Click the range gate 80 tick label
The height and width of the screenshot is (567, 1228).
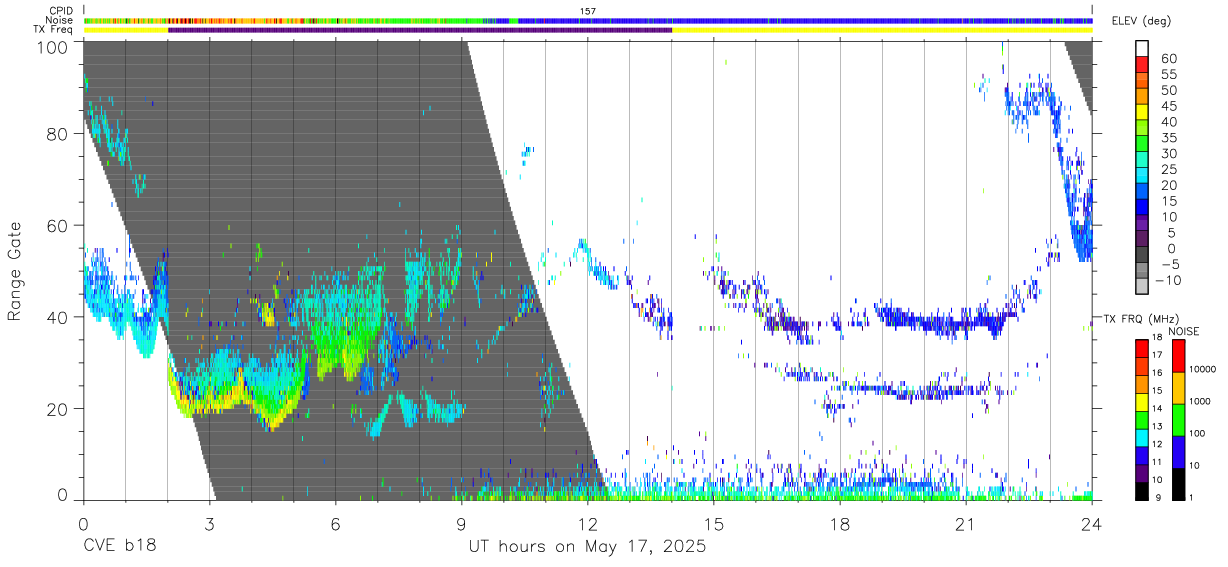point(59,134)
